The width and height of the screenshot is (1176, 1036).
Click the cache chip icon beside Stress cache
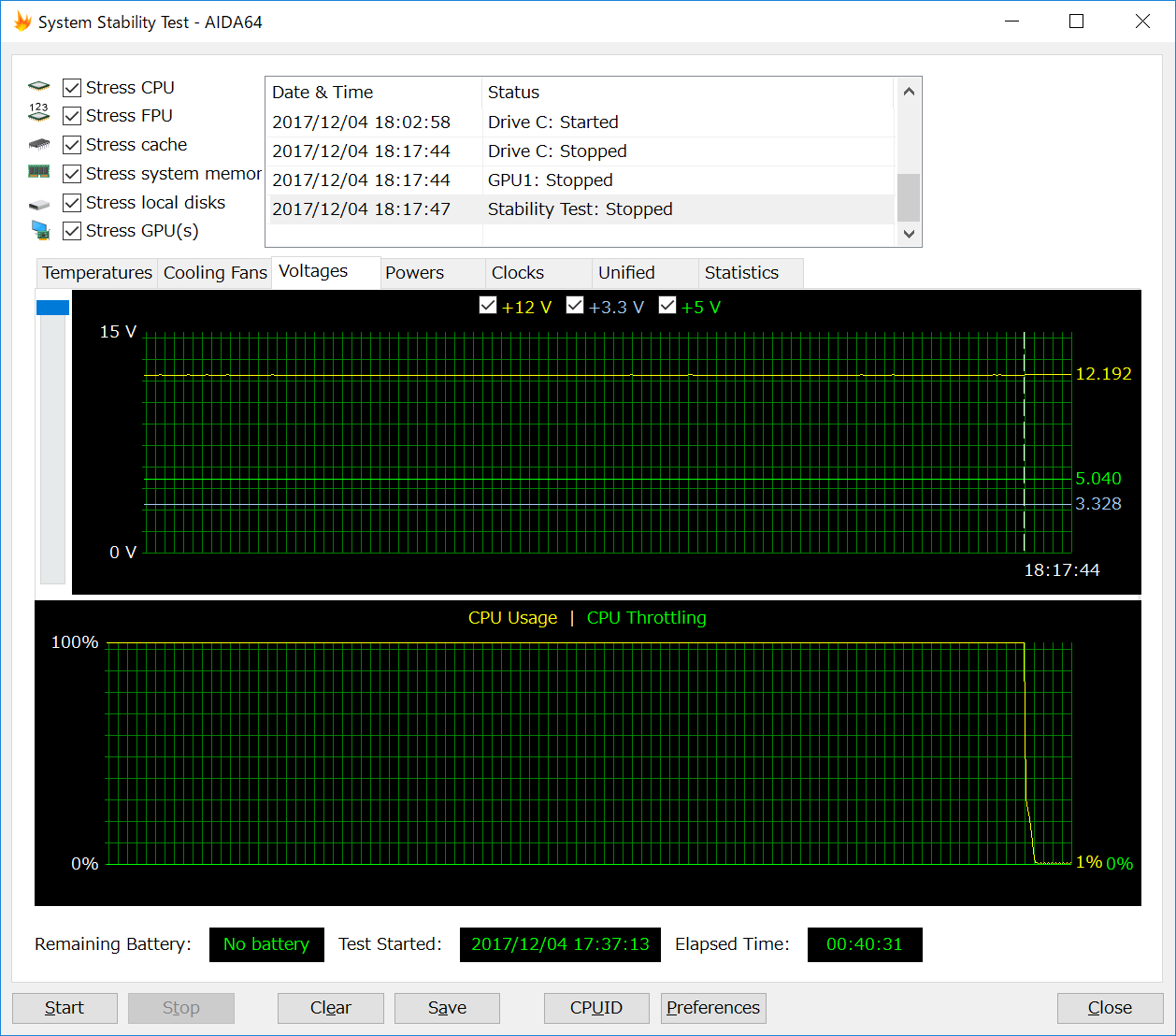(x=38, y=144)
